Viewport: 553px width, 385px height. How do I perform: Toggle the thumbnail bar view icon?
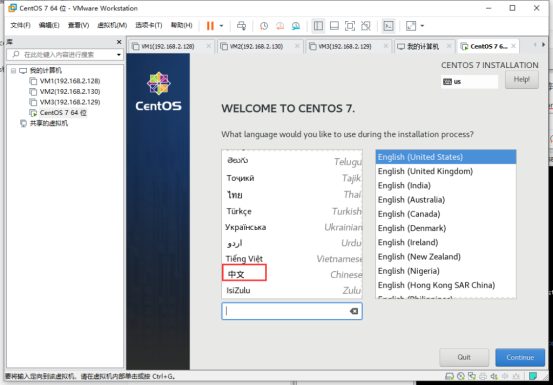[334, 26]
